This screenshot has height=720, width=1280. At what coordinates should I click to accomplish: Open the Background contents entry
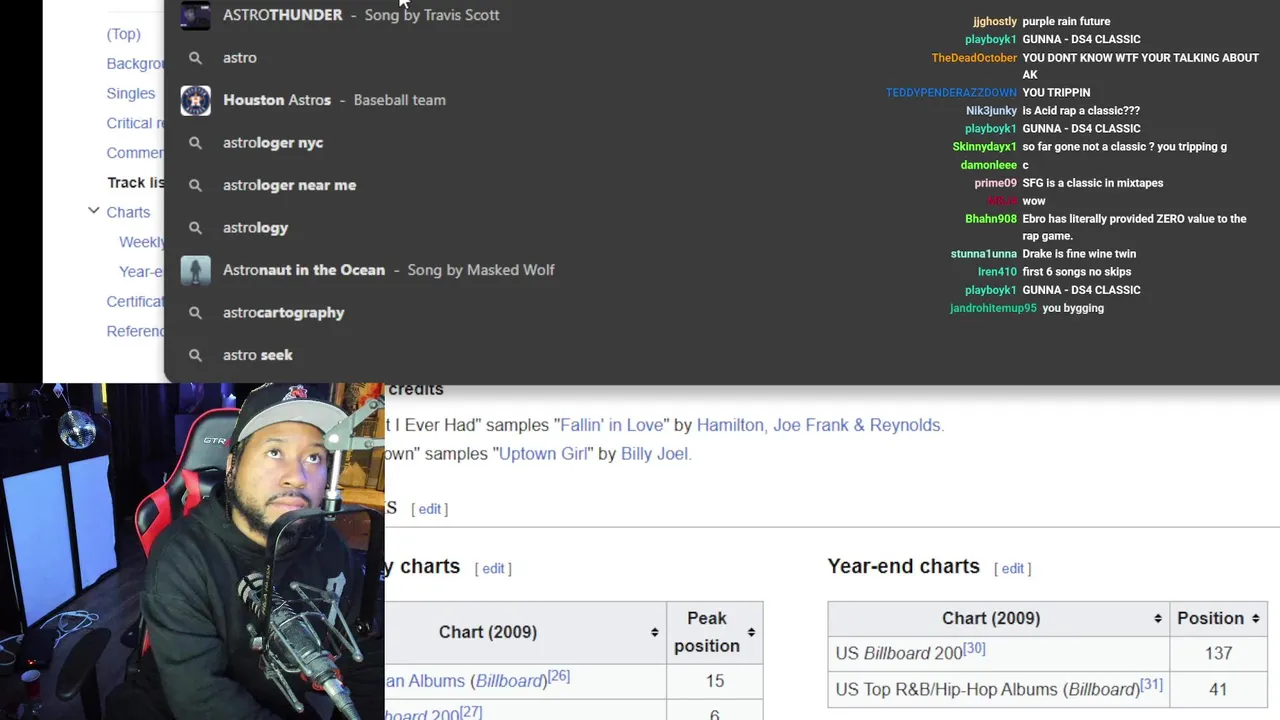136,64
